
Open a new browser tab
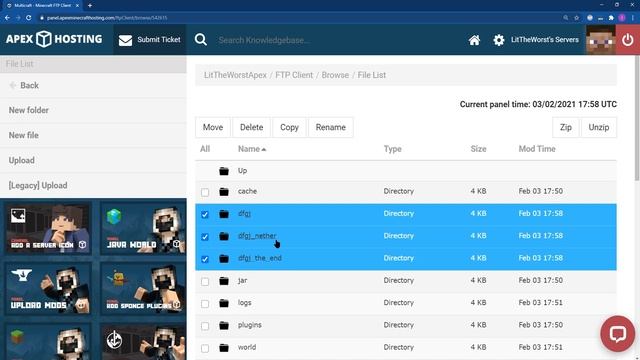[x=90, y=5]
